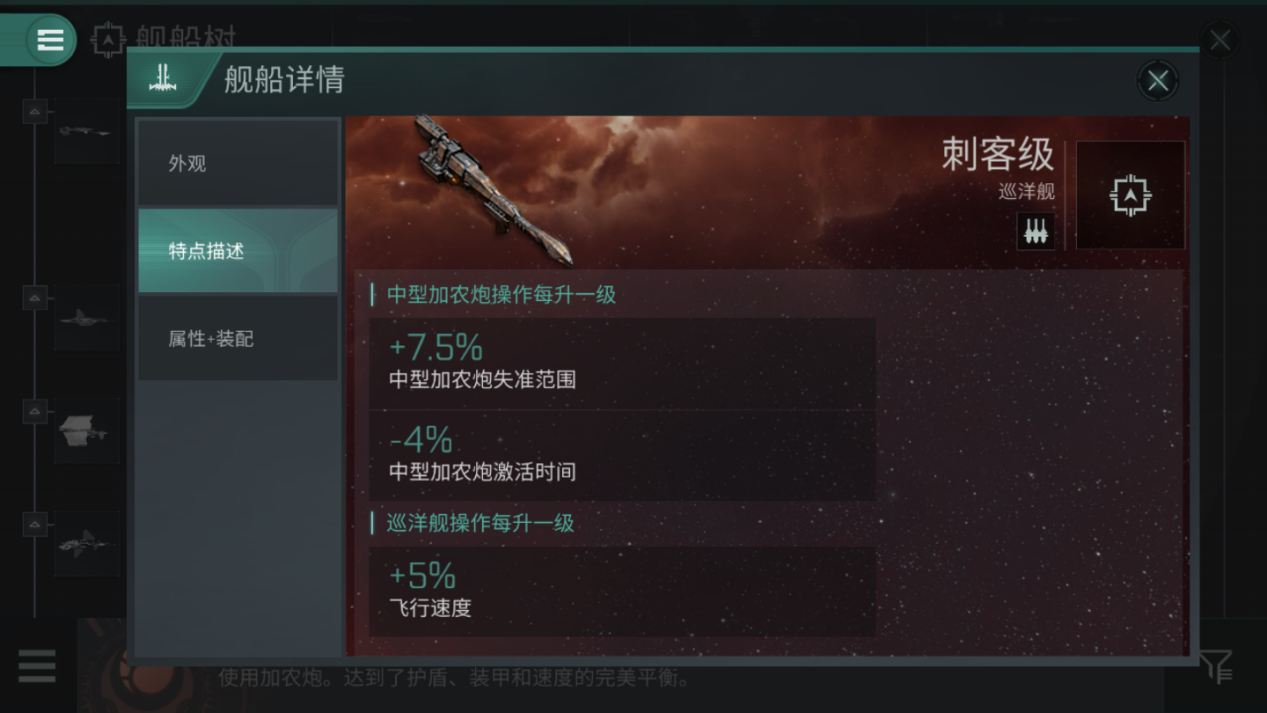Open the filter funnel icon at bottom right
Image resolution: width=1267 pixels, height=713 pixels.
click(1216, 666)
